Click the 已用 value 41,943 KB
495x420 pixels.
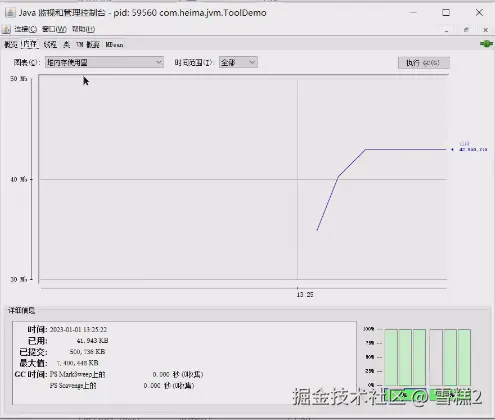pyautogui.click(x=92, y=341)
